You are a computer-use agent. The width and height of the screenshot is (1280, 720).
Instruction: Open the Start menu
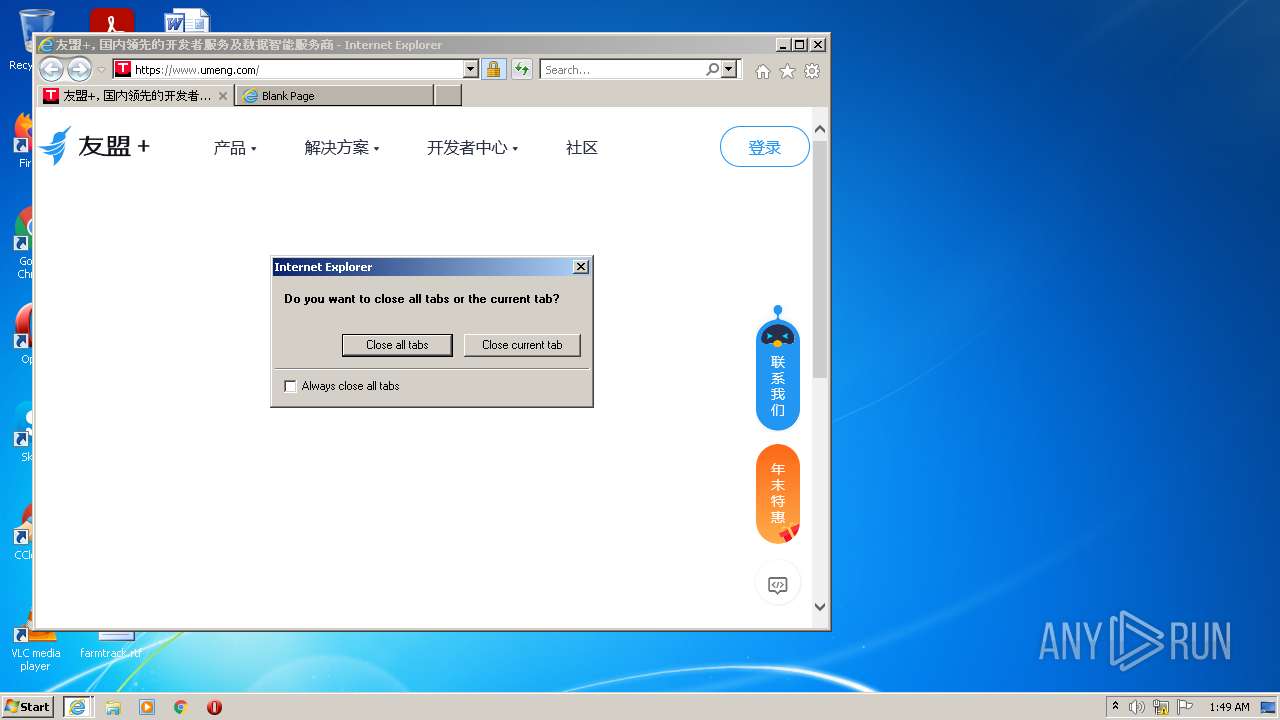tap(28, 706)
